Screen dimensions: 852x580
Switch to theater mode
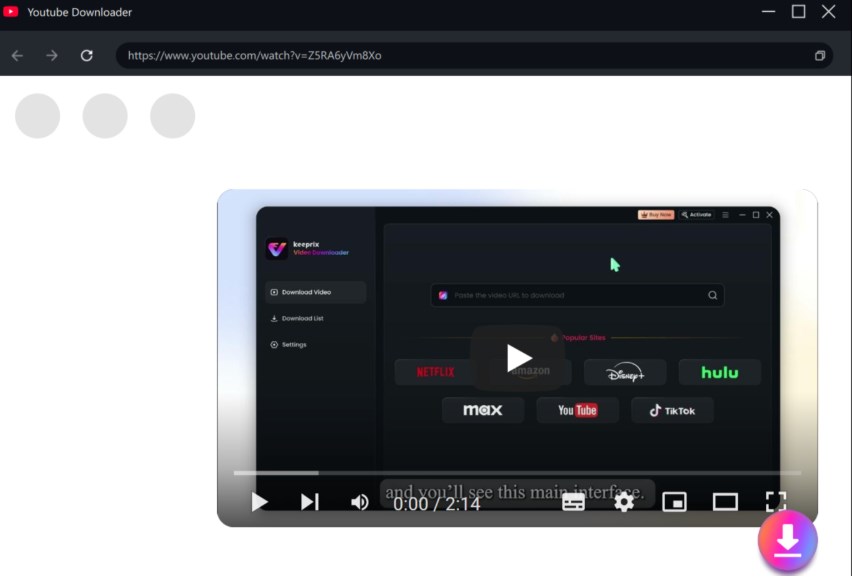tap(725, 502)
